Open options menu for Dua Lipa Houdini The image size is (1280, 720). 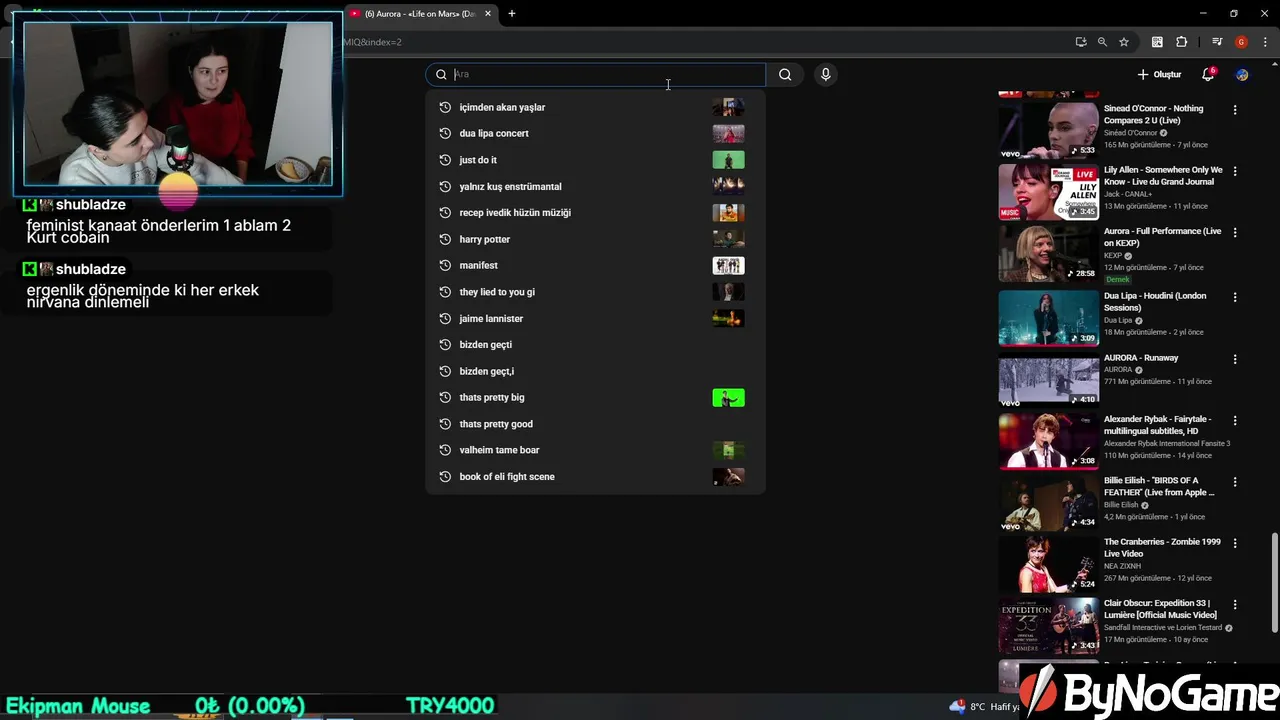(x=1235, y=297)
